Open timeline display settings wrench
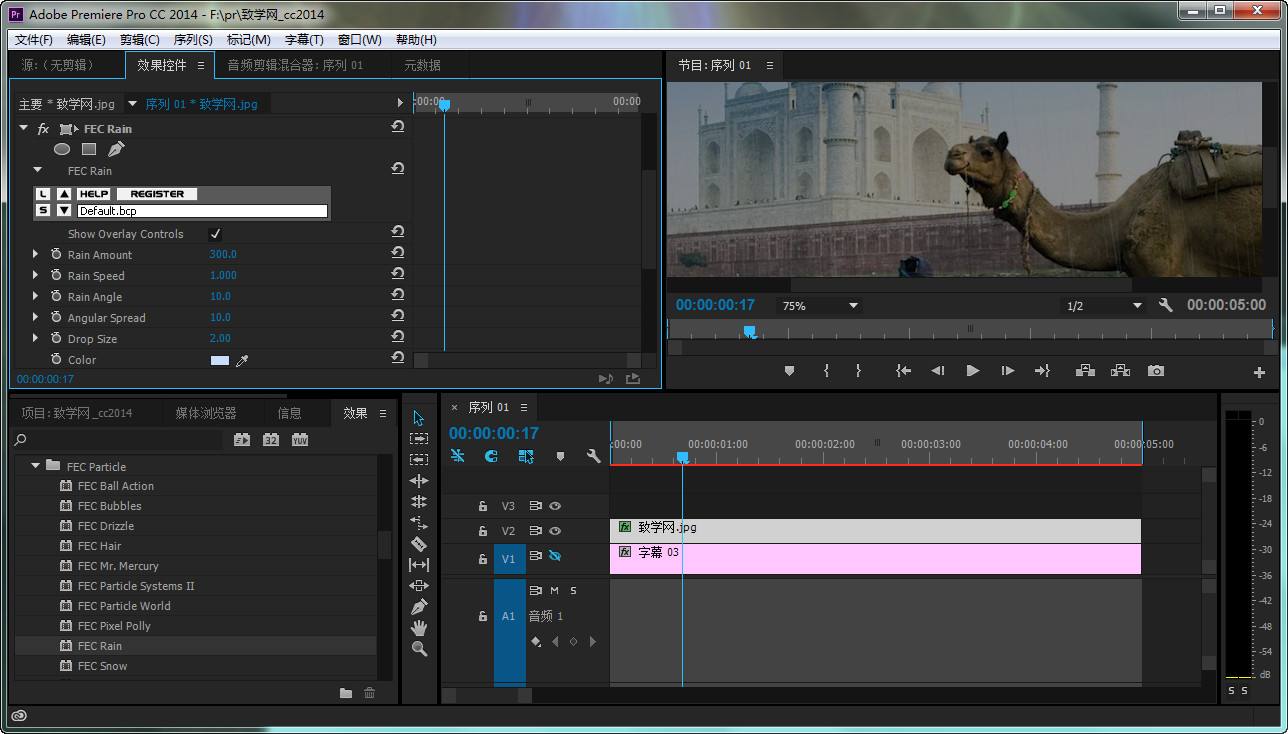This screenshot has height=734, width=1288. pos(593,456)
